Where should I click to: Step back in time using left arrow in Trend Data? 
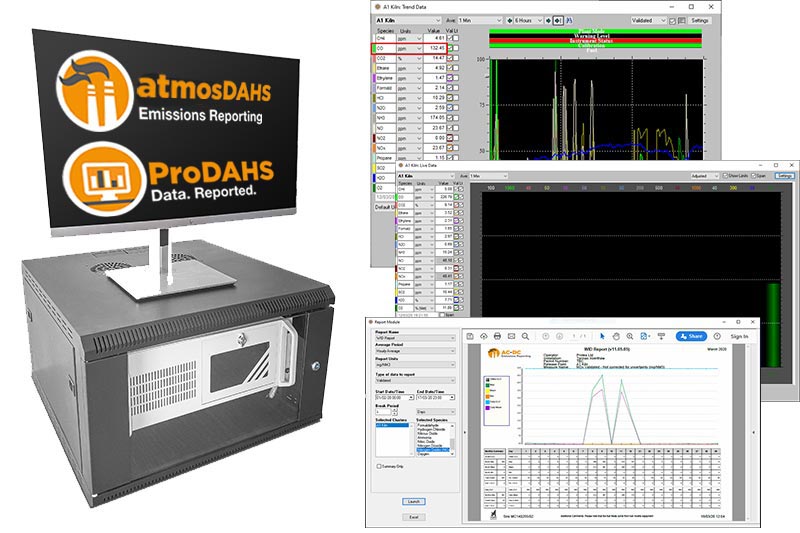tap(509, 21)
